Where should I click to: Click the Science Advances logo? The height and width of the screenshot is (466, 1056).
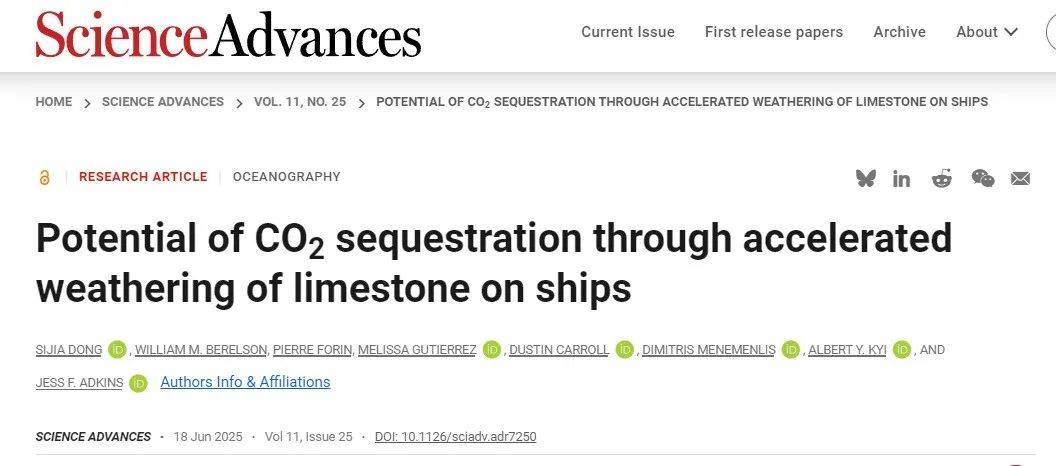228,34
